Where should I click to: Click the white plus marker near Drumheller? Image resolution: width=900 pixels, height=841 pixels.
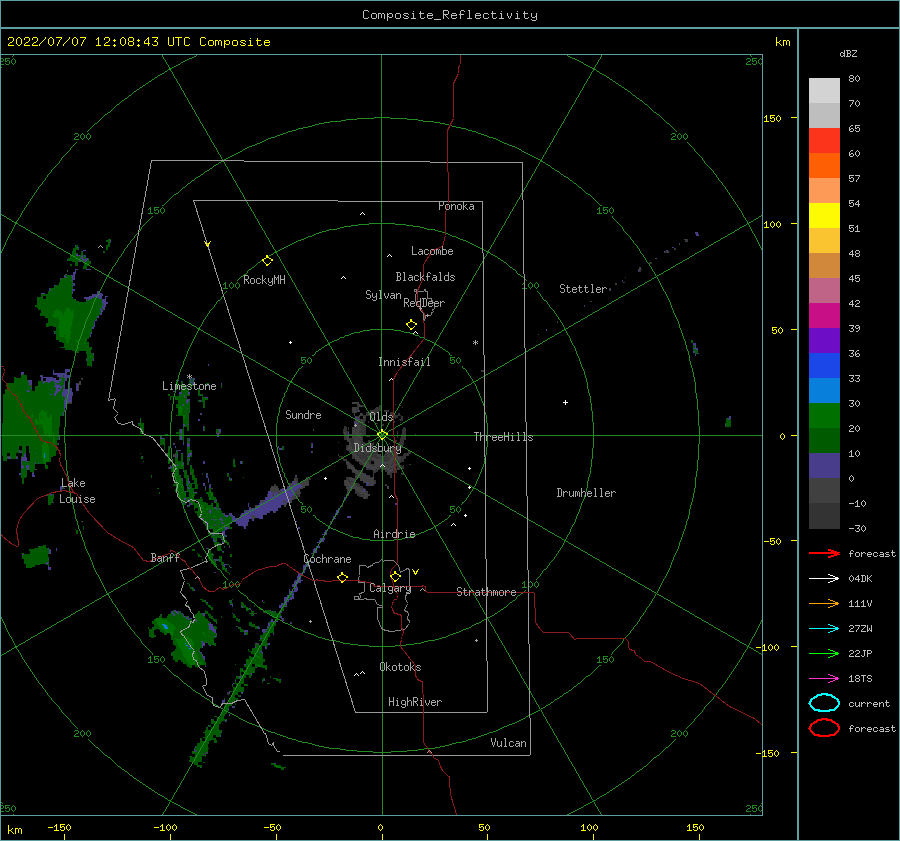pos(565,402)
